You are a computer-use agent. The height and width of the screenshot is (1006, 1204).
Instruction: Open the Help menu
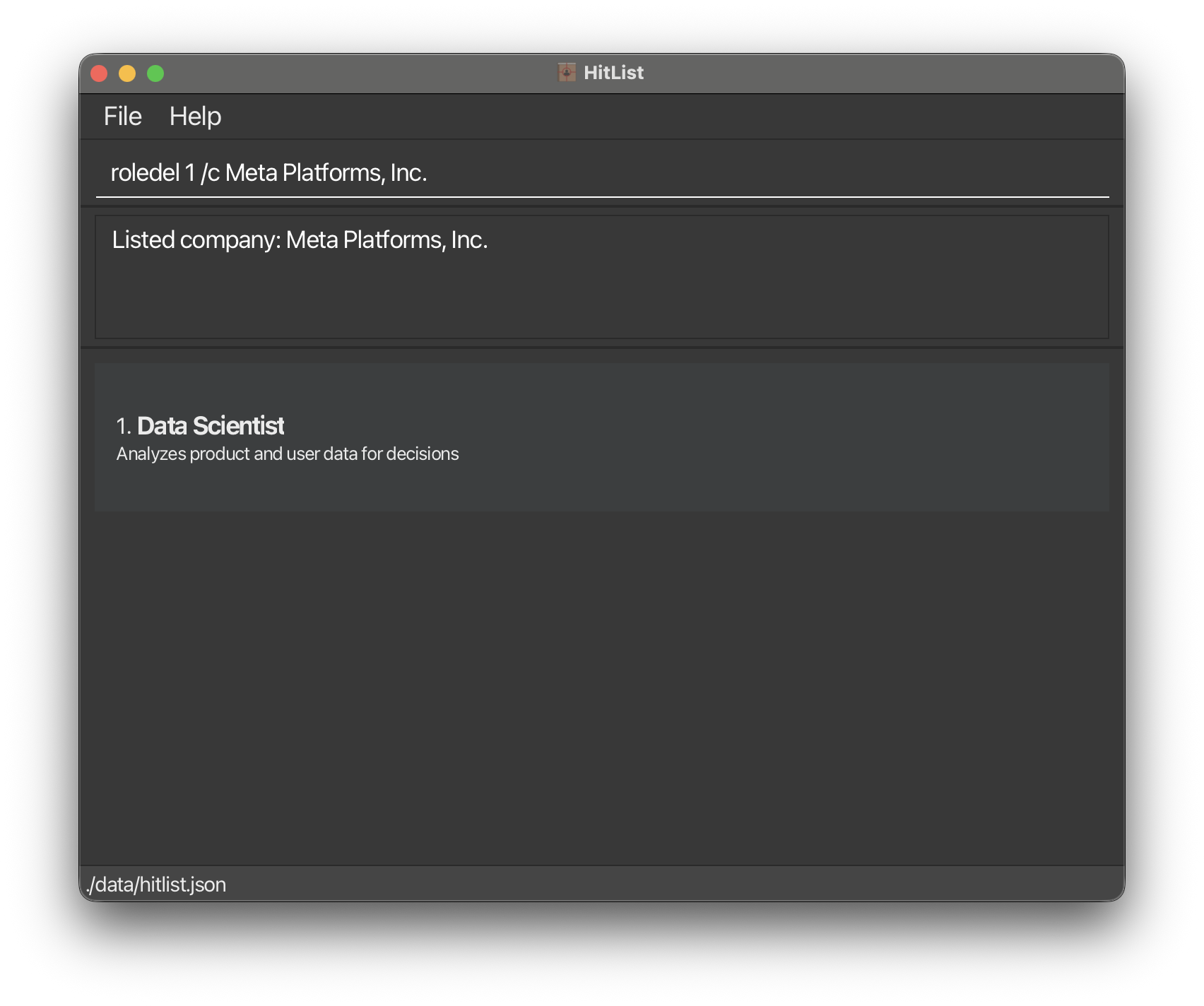pyautogui.click(x=195, y=117)
